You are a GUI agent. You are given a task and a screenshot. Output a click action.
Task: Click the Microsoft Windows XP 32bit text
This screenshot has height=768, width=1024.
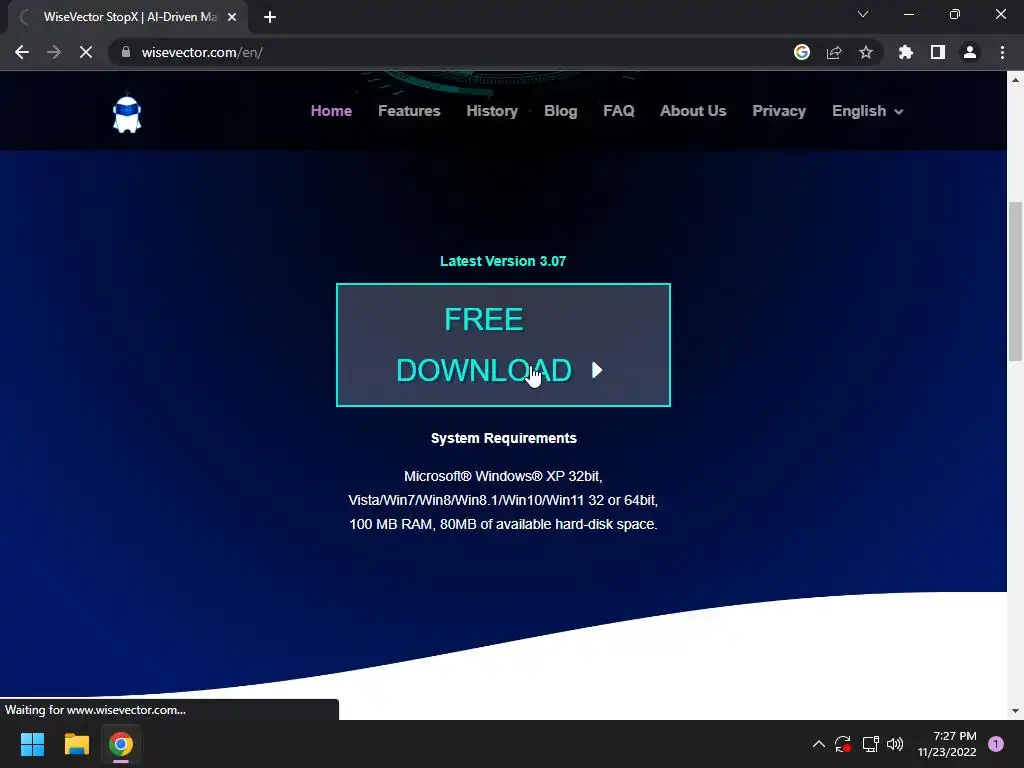point(503,476)
